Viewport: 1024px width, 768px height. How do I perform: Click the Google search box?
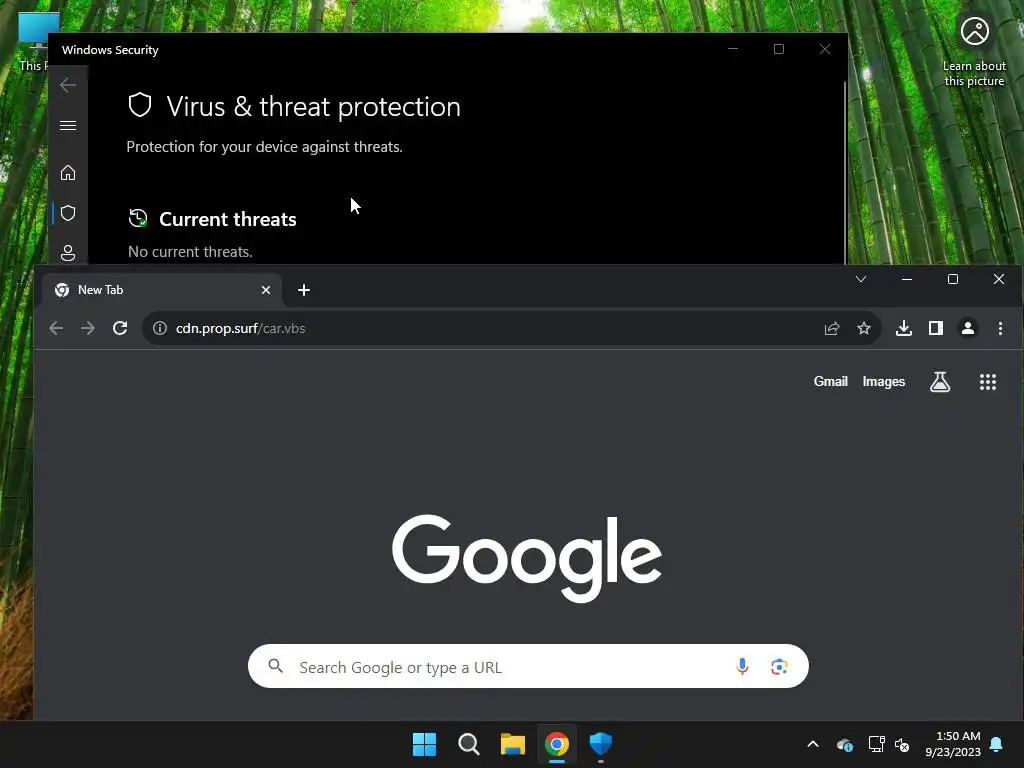click(x=528, y=666)
